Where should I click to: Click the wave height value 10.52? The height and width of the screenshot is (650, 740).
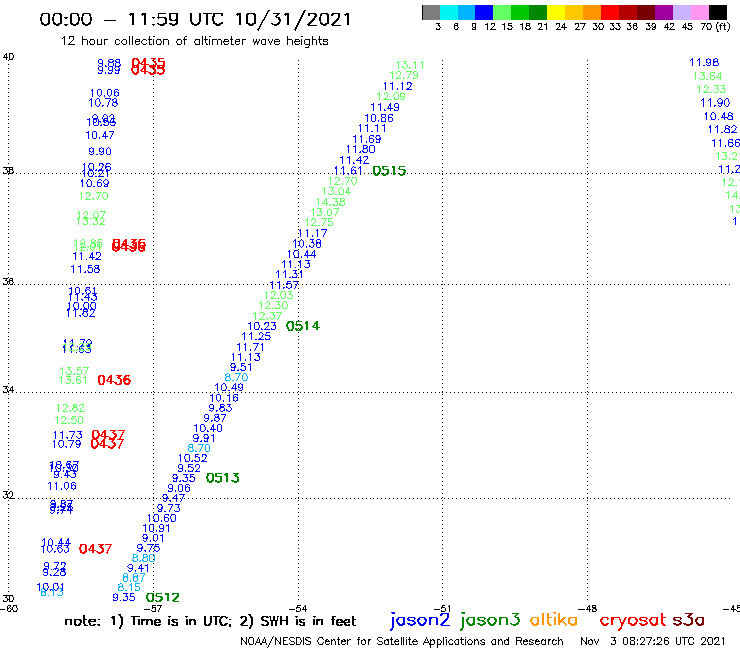click(x=193, y=458)
